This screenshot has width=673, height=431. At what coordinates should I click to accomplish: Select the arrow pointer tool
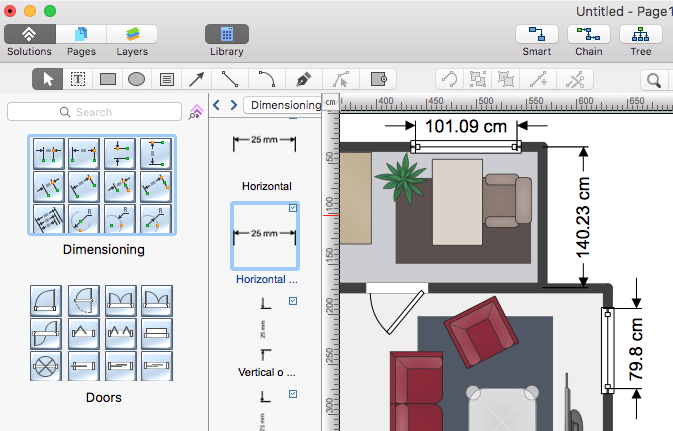(47, 79)
